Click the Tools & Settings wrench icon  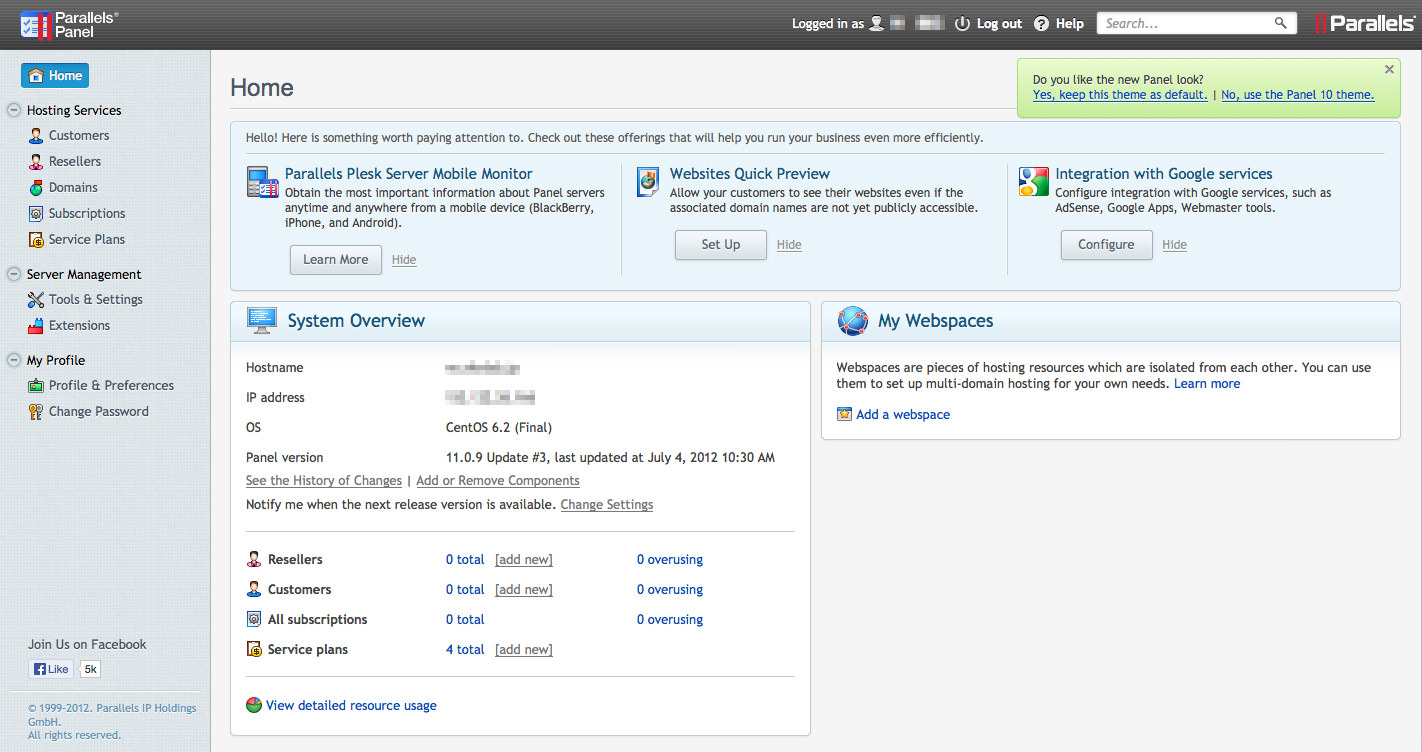[x=36, y=300]
